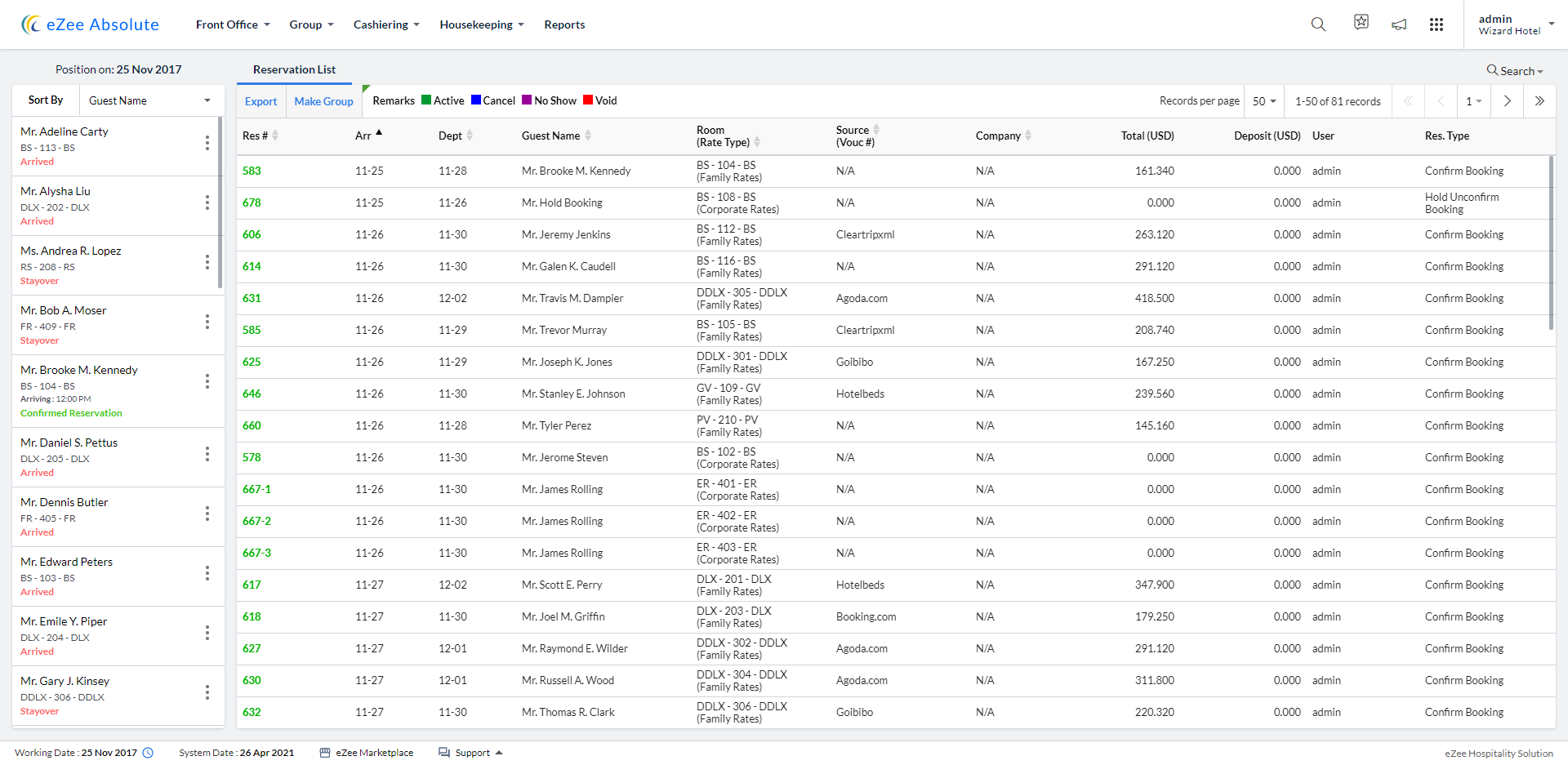Go to first page of records
Screen dimensions: 1568x765
(1408, 101)
